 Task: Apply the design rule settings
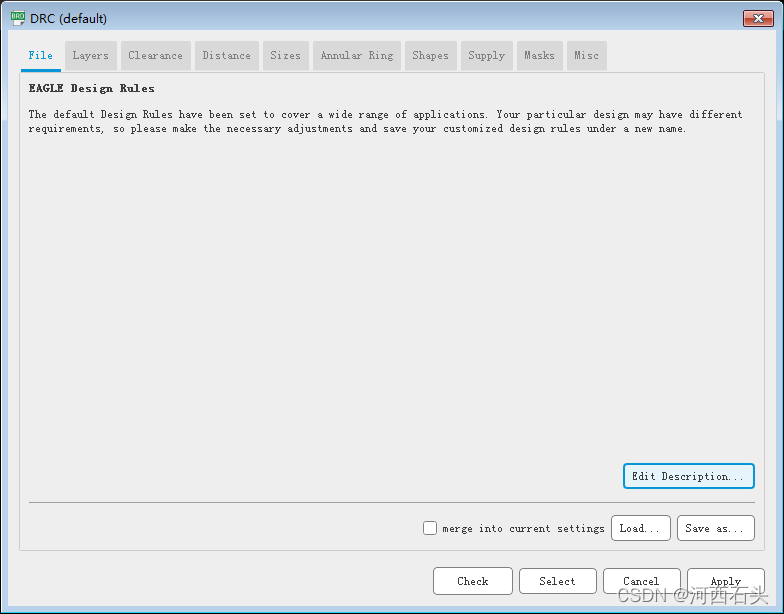[x=726, y=581]
